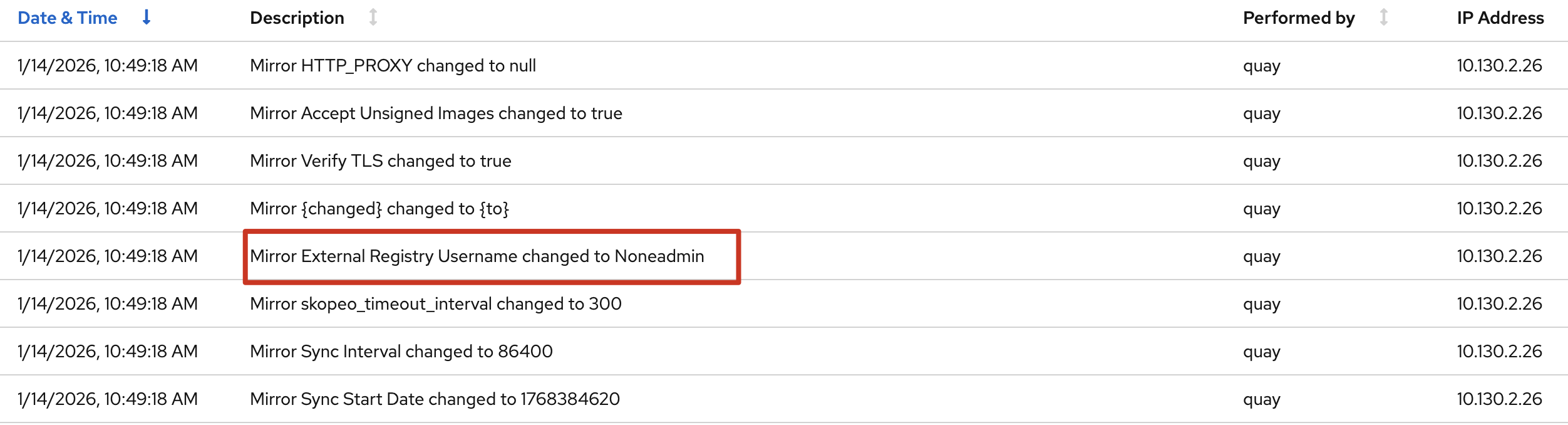Click the Mirror {changed} changed to {to} row
This screenshot has width=1568, height=425.
(x=379, y=209)
